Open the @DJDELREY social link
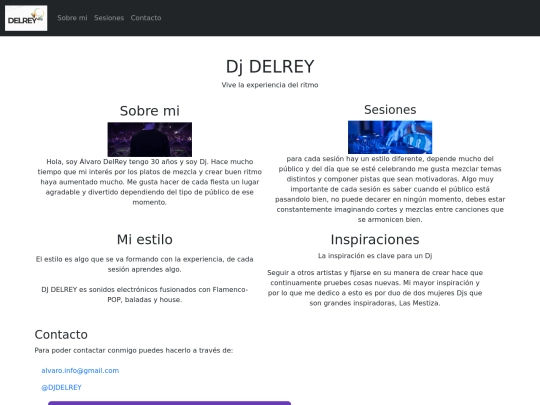Screen dimensions: 540x405 click(61, 387)
